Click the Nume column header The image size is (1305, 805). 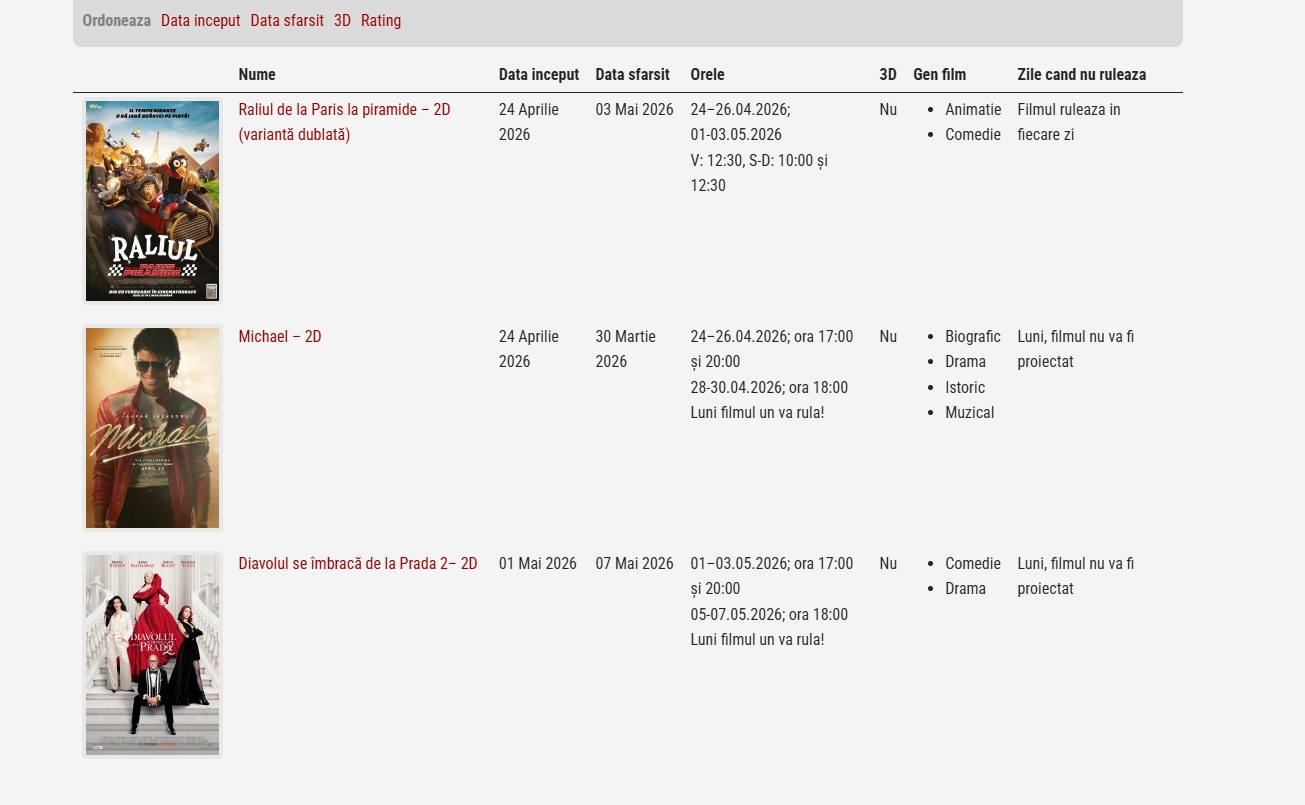tap(257, 74)
